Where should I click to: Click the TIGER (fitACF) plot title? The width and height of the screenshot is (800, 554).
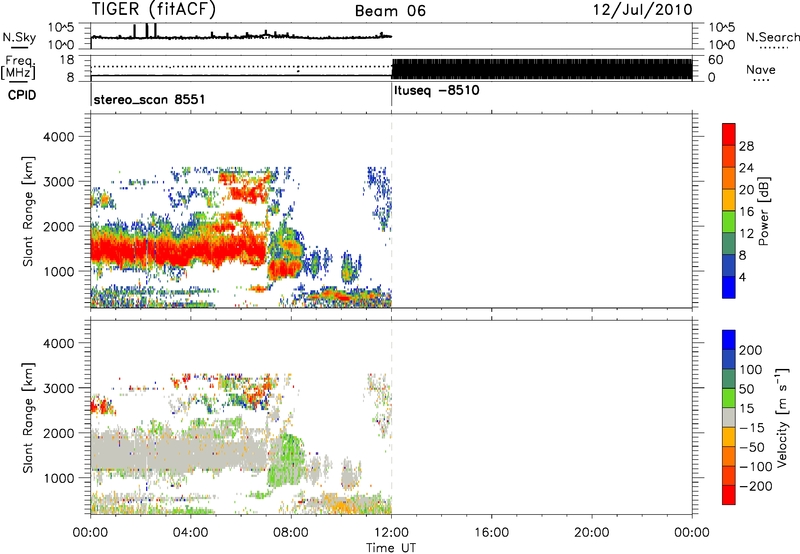(x=154, y=9)
